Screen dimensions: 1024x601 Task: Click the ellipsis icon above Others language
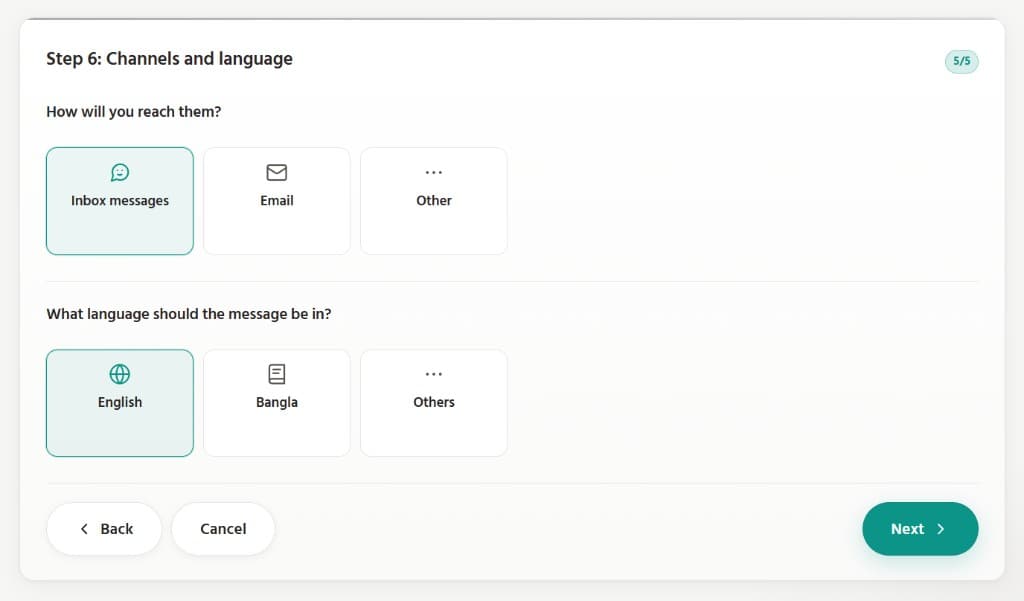pos(434,374)
